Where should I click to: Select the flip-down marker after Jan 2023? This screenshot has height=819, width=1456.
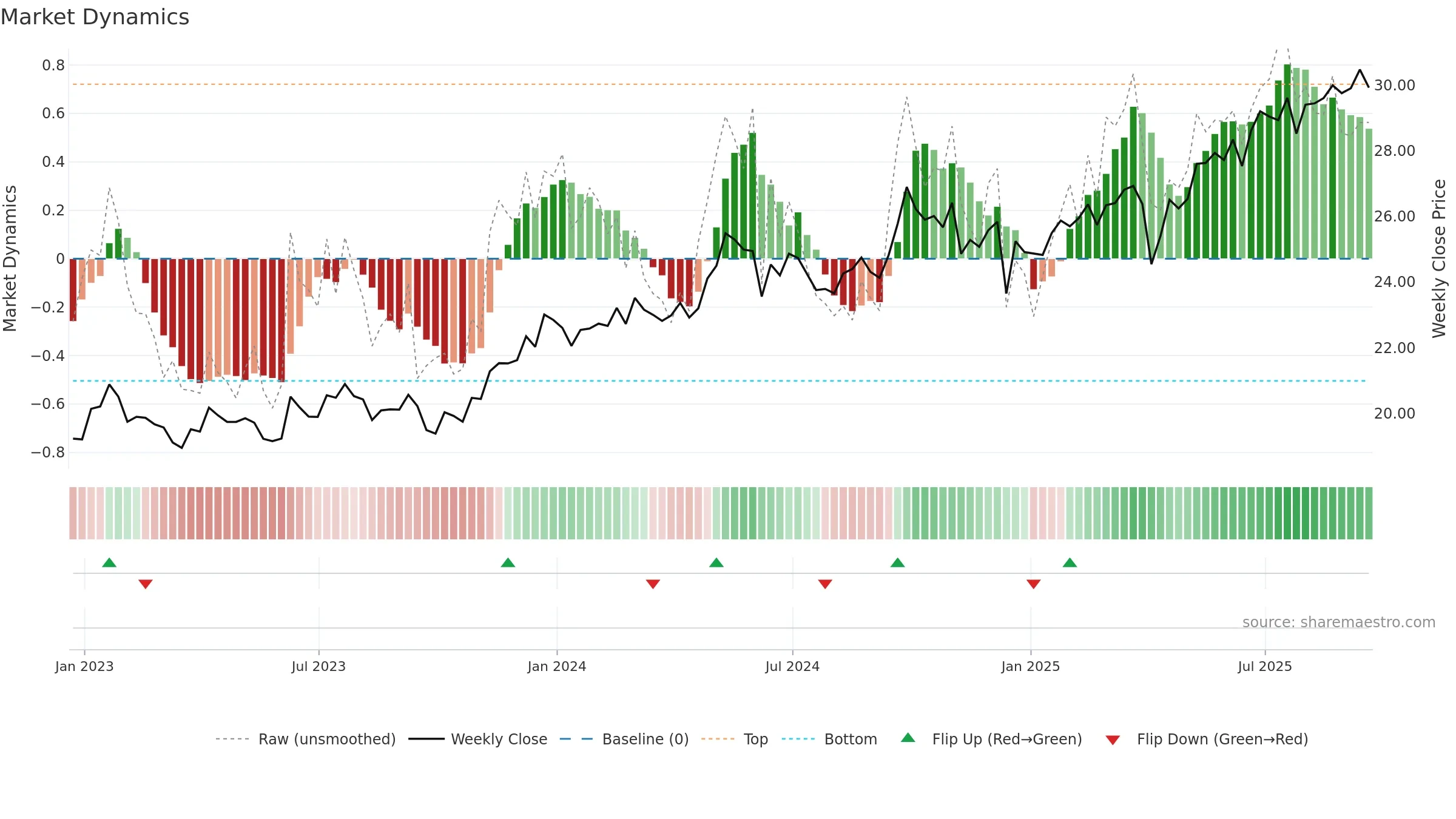146,584
